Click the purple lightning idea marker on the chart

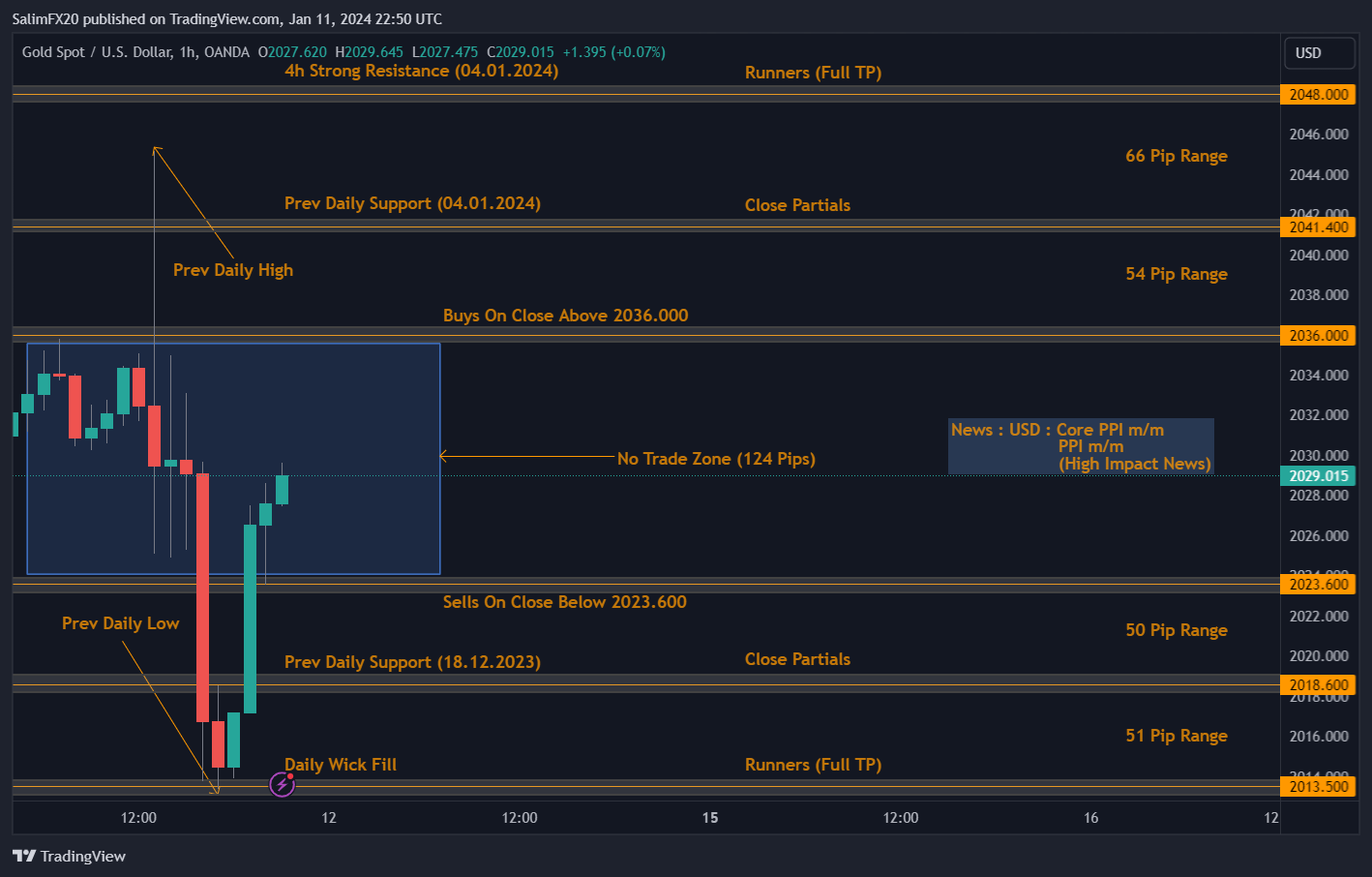point(282,784)
